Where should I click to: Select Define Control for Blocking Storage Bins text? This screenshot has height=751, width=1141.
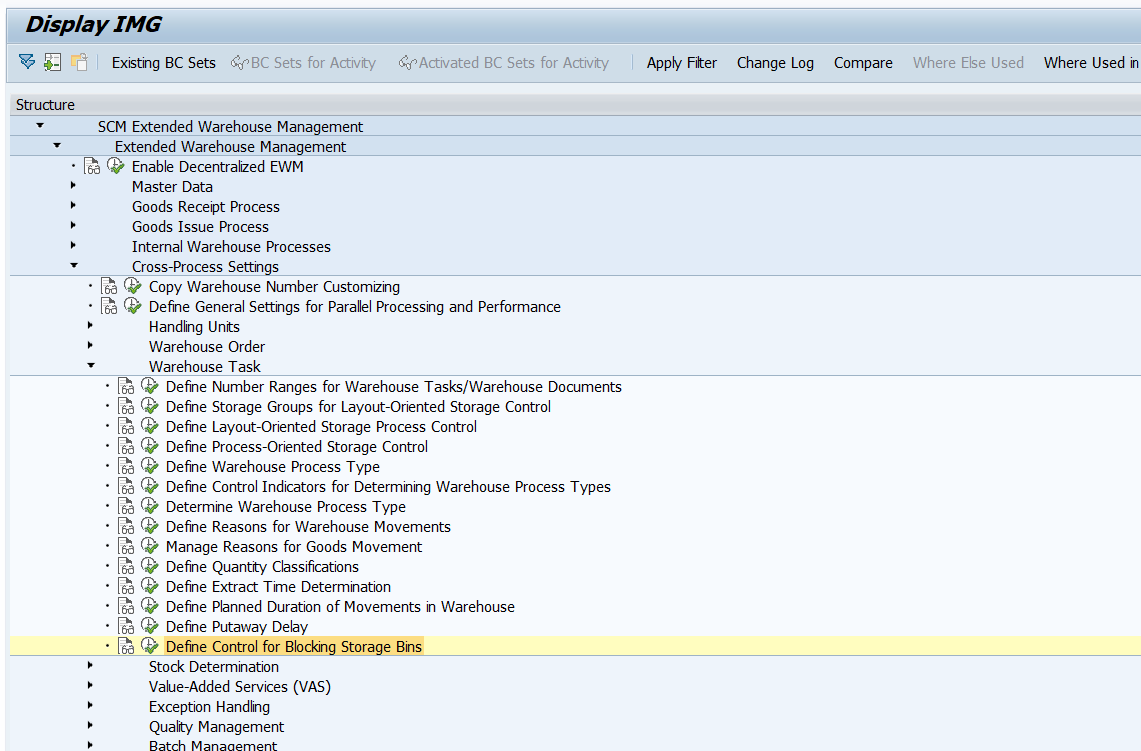point(294,646)
